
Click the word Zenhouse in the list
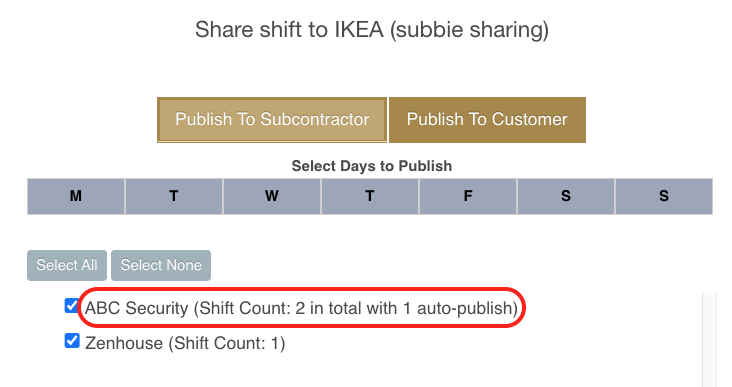coord(124,343)
